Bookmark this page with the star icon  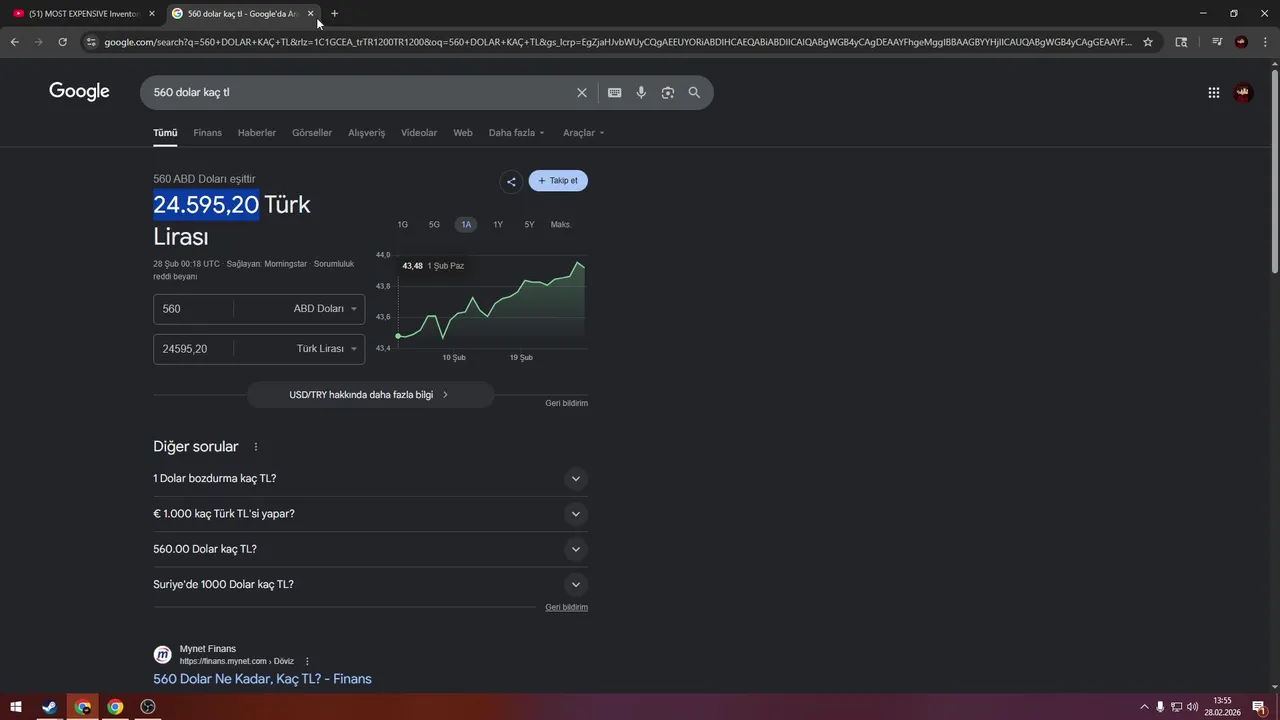coord(1148,42)
